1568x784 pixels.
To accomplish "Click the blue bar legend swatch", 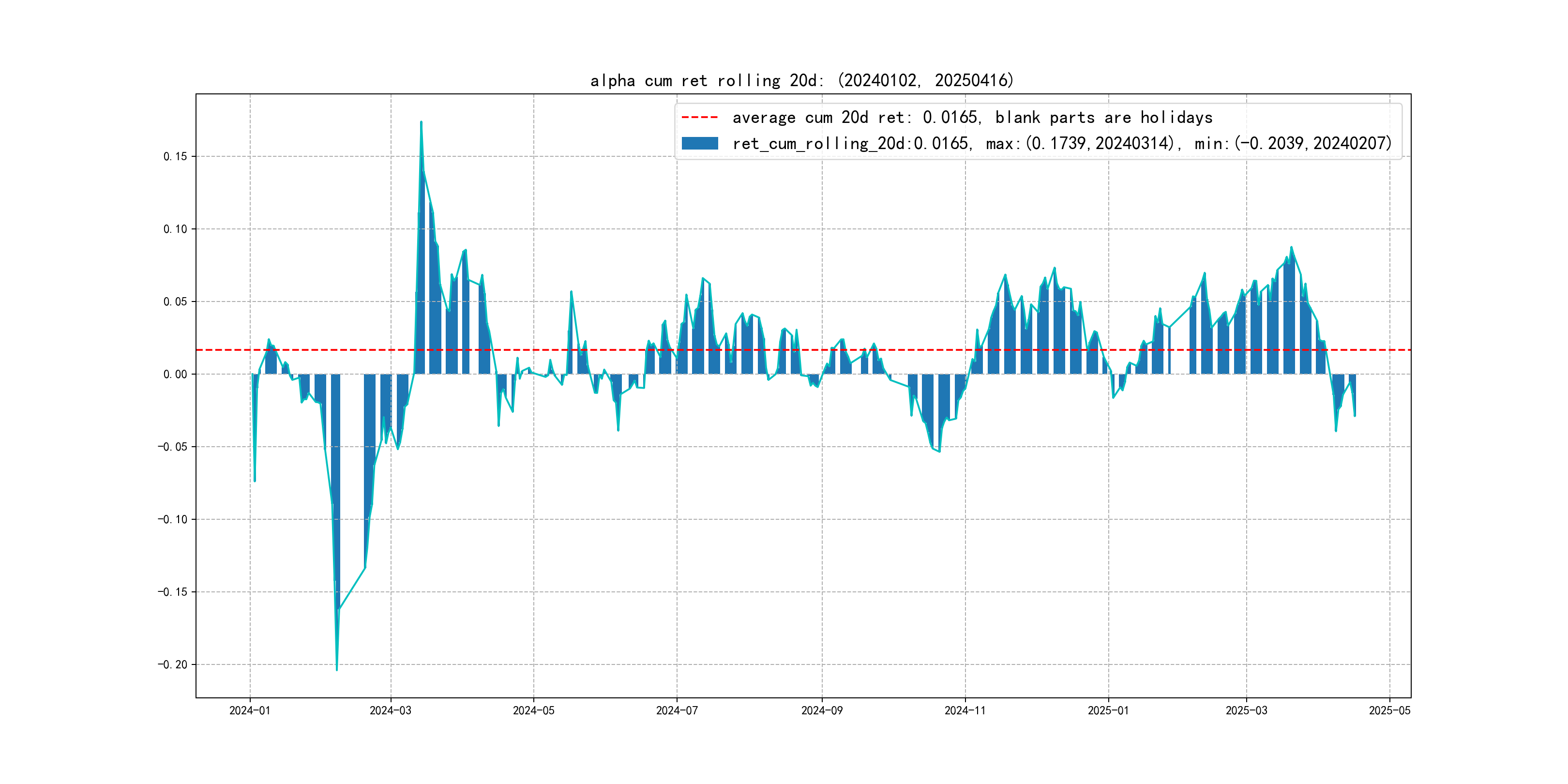I will pyautogui.click(x=699, y=143).
